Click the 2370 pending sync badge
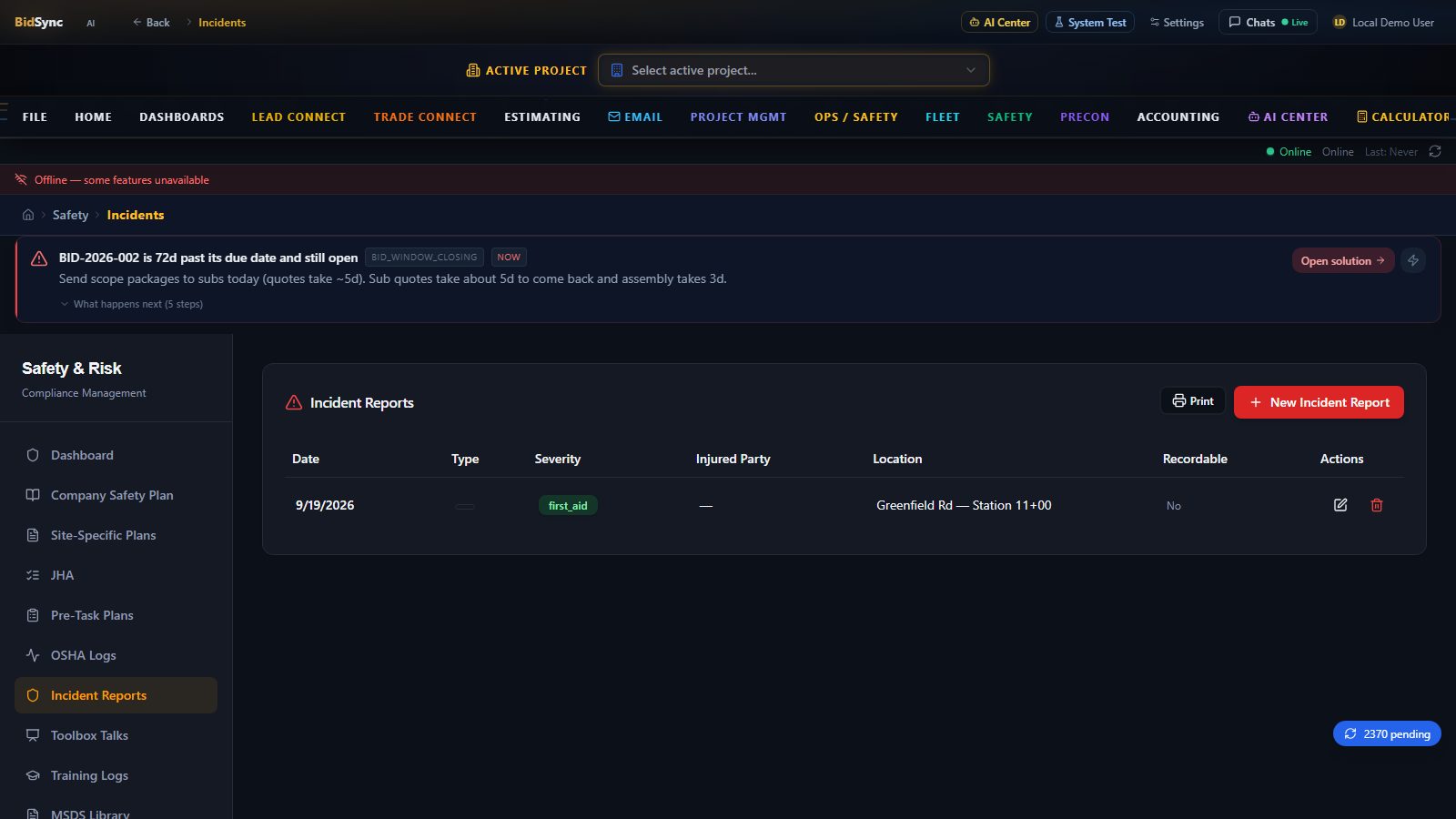Image resolution: width=1456 pixels, height=819 pixels. (x=1387, y=733)
